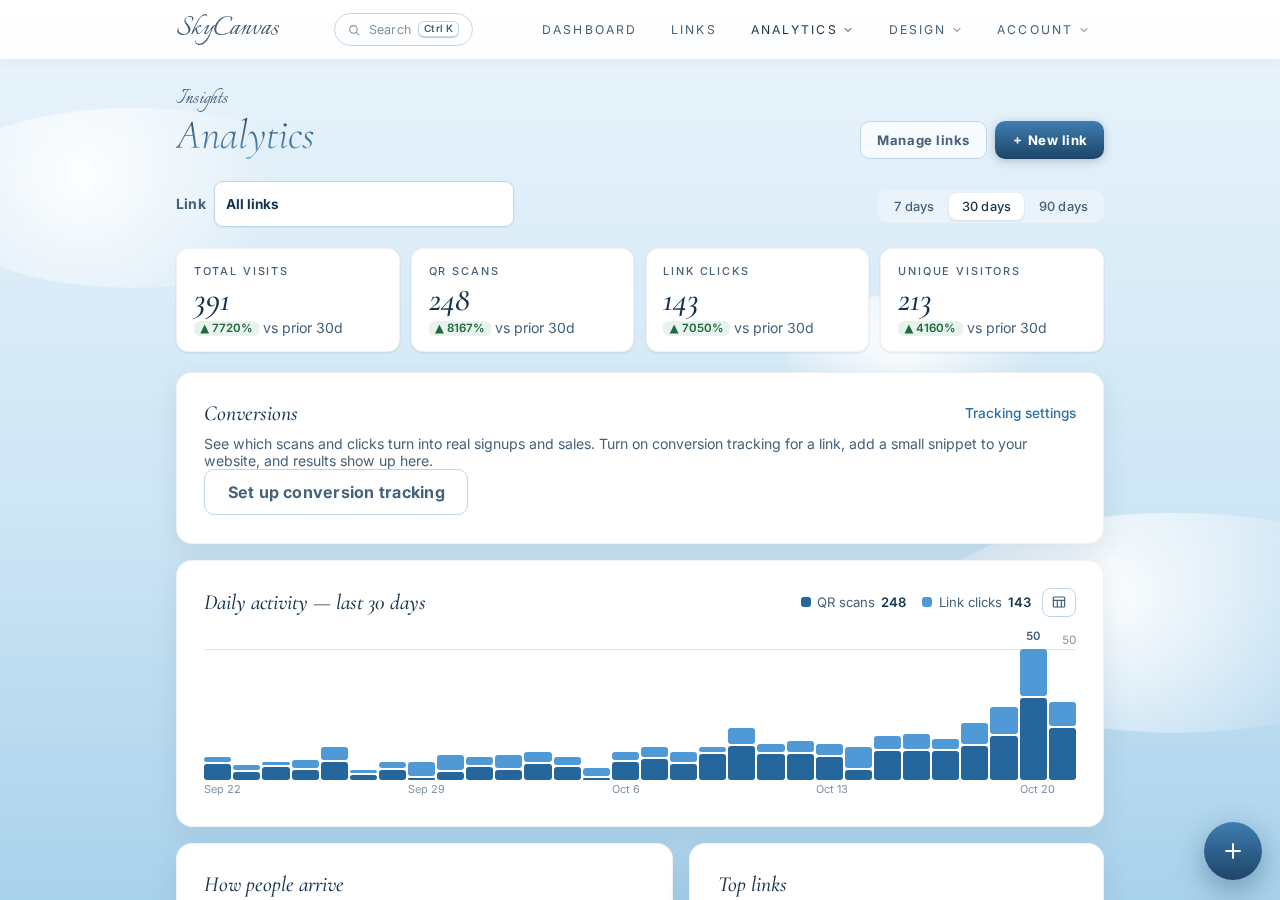This screenshot has height=900, width=1280.
Task: Expand the Account menu
Action: coord(1042,30)
